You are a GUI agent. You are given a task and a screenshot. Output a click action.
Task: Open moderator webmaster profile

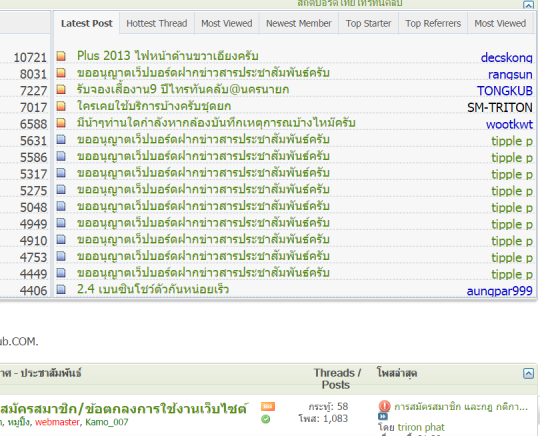pos(57,422)
